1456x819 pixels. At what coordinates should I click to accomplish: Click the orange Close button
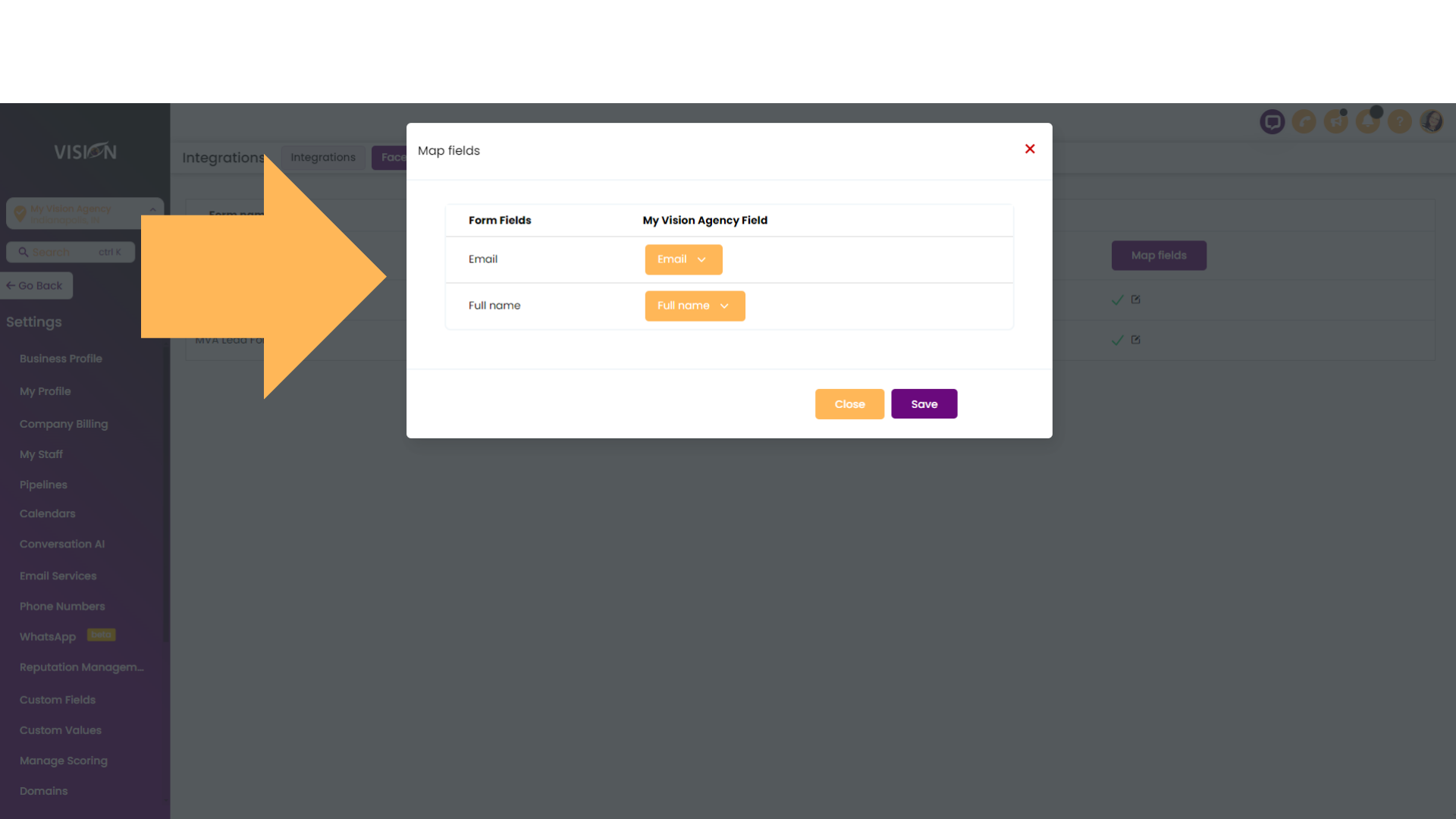(x=849, y=404)
